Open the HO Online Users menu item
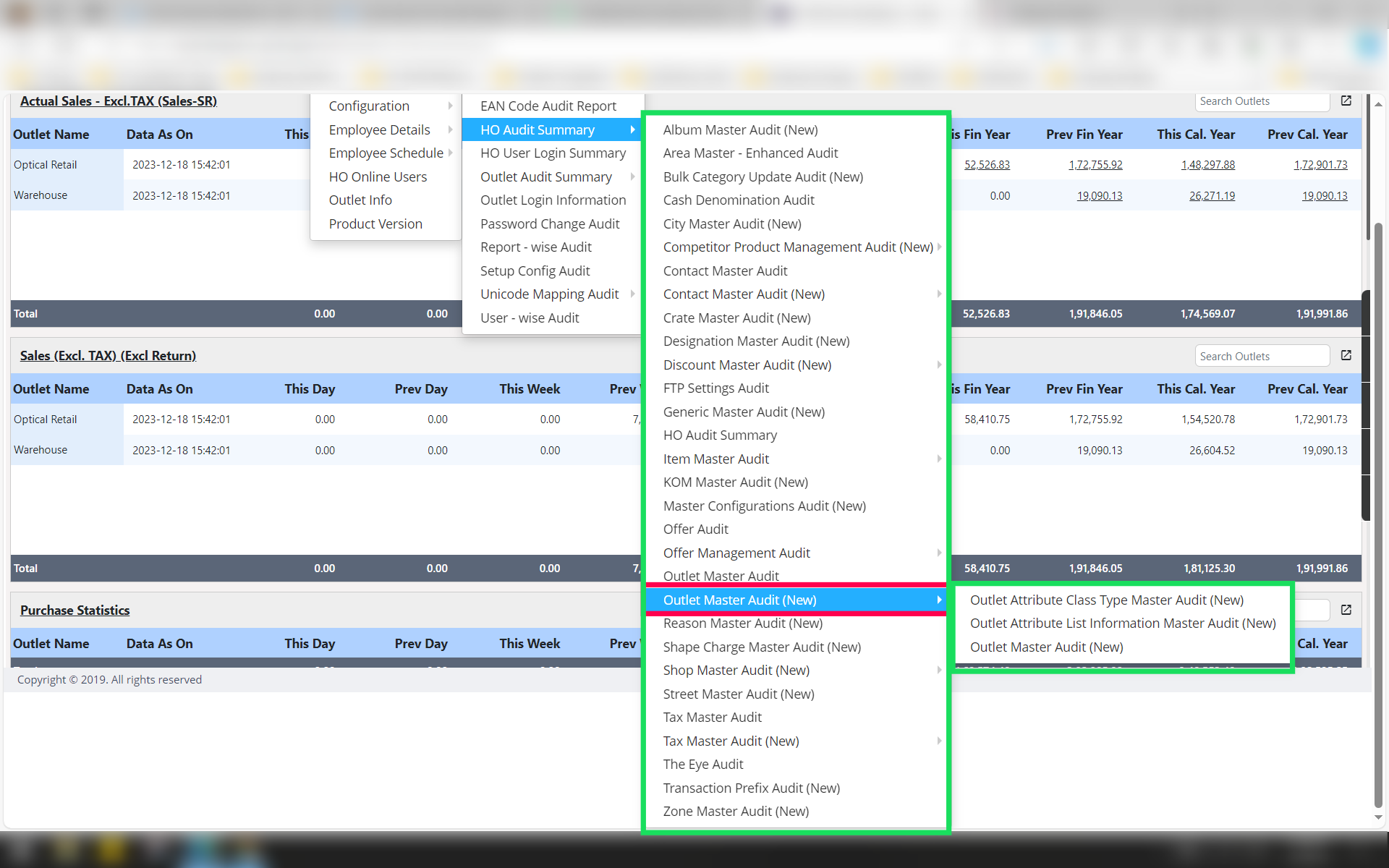1389x868 pixels. tap(378, 177)
